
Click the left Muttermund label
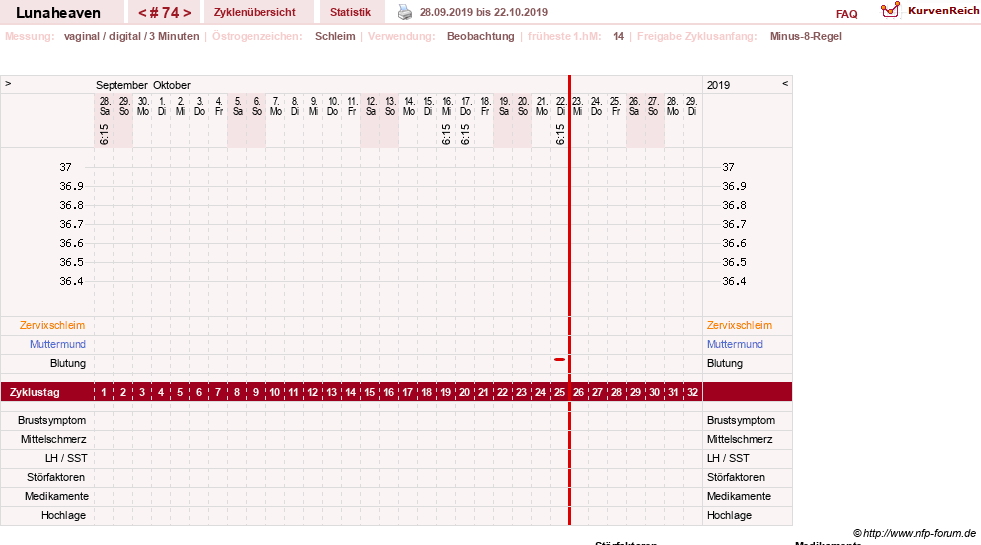58,344
